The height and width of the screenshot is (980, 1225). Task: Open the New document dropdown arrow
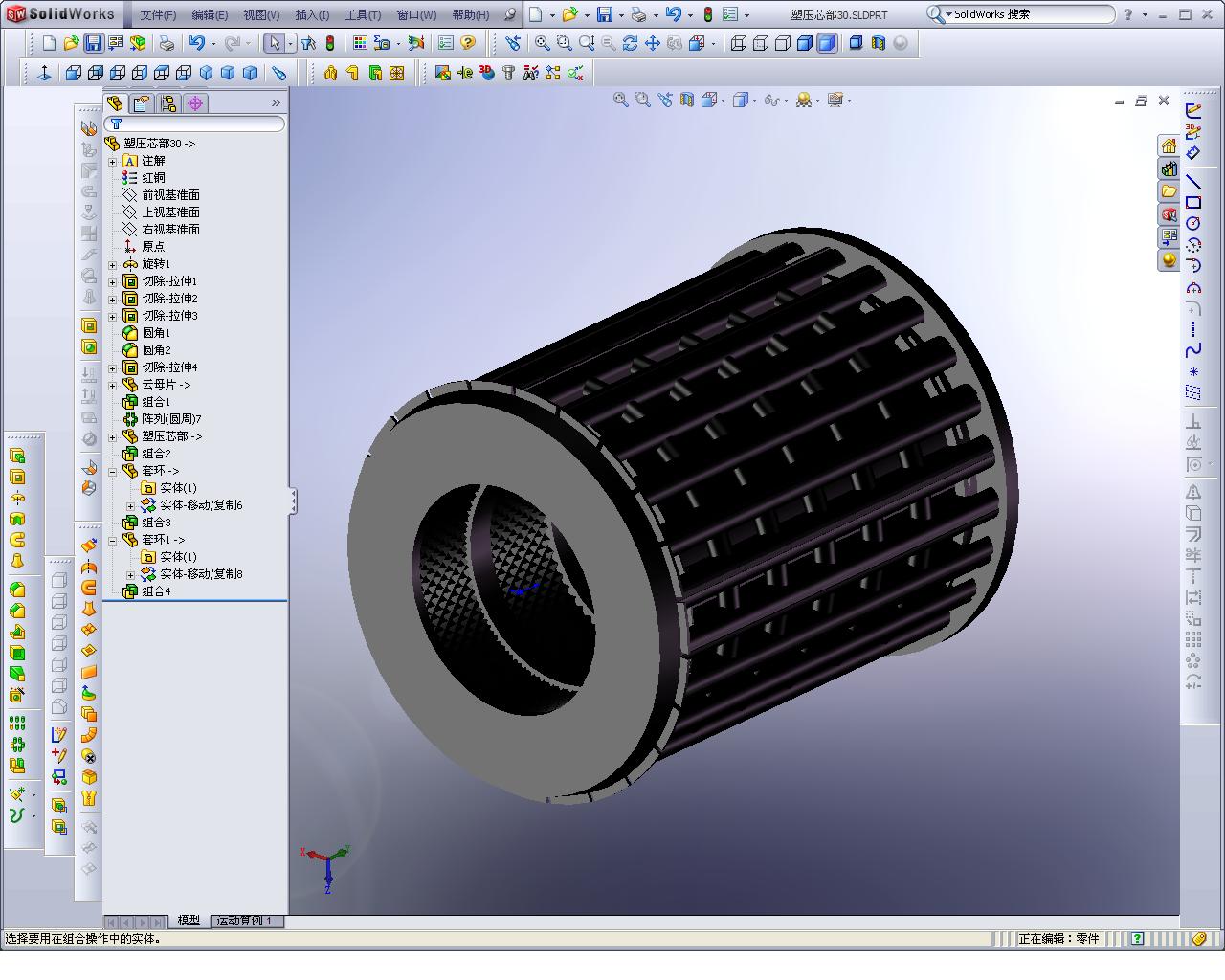pos(552,15)
